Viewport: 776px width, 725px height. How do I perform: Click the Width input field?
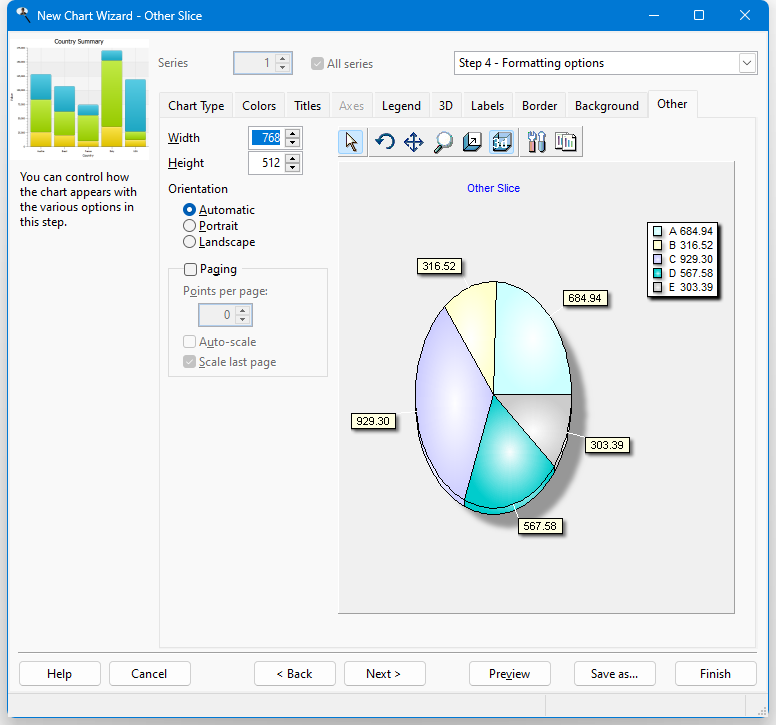click(268, 138)
